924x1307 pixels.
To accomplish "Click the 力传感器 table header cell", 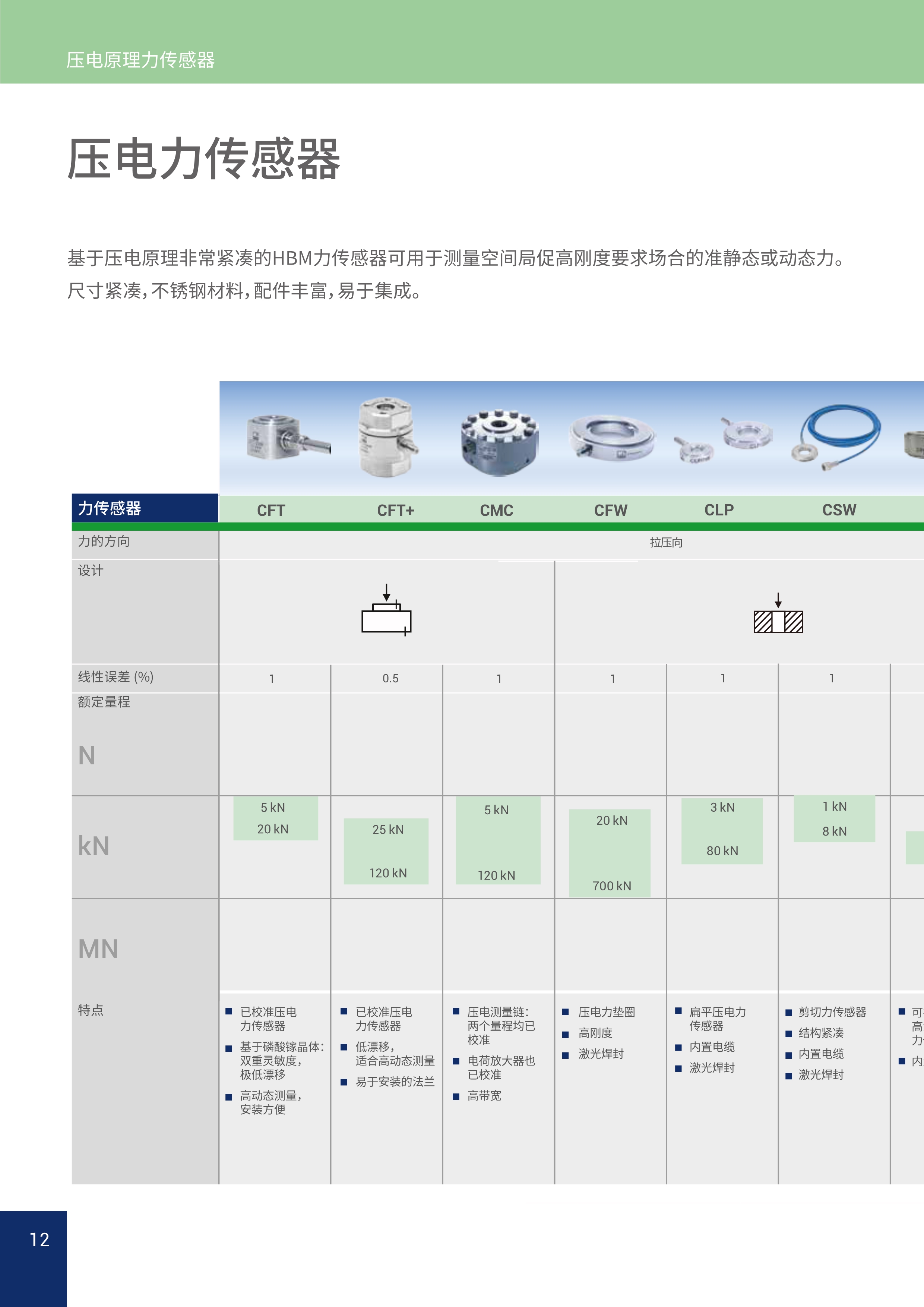I will point(145,508).
